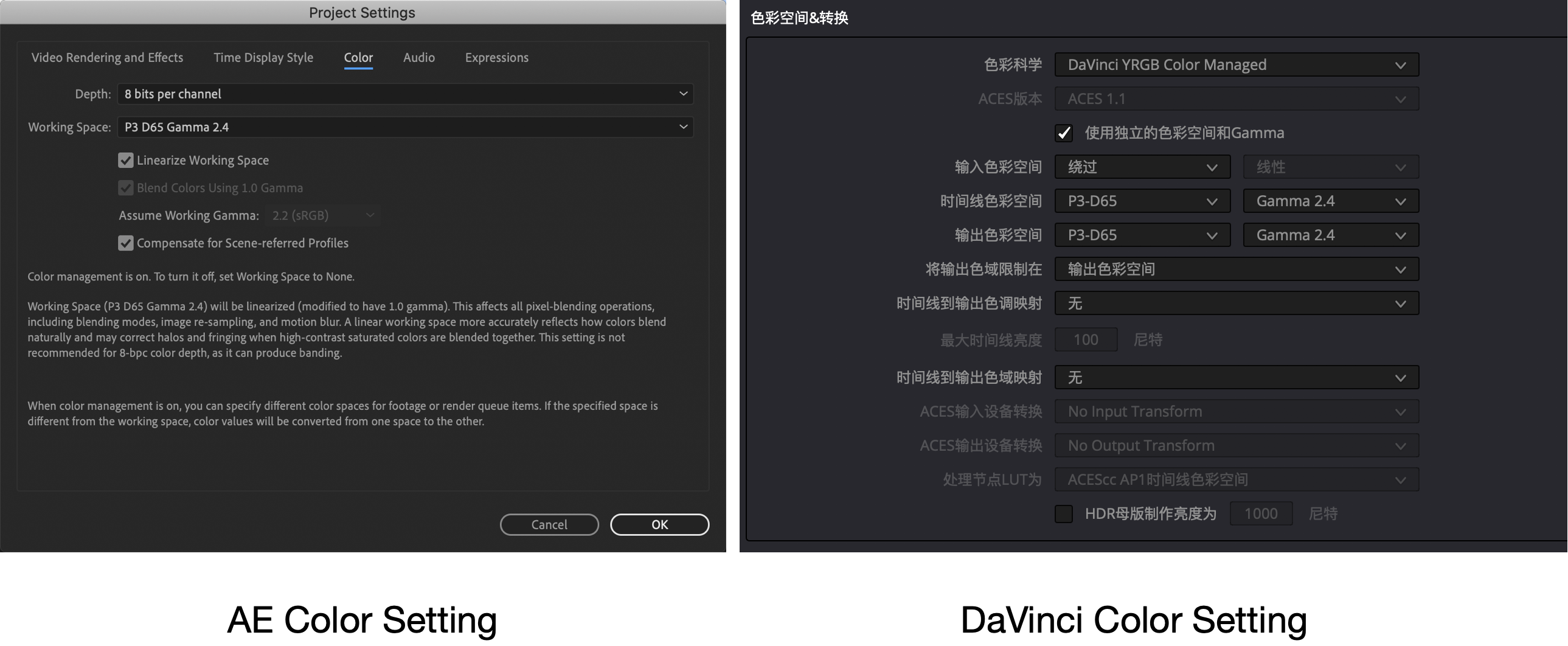Click OK in Project Settings dialog
Viewport: 1568px width, 646px height.
659,524
